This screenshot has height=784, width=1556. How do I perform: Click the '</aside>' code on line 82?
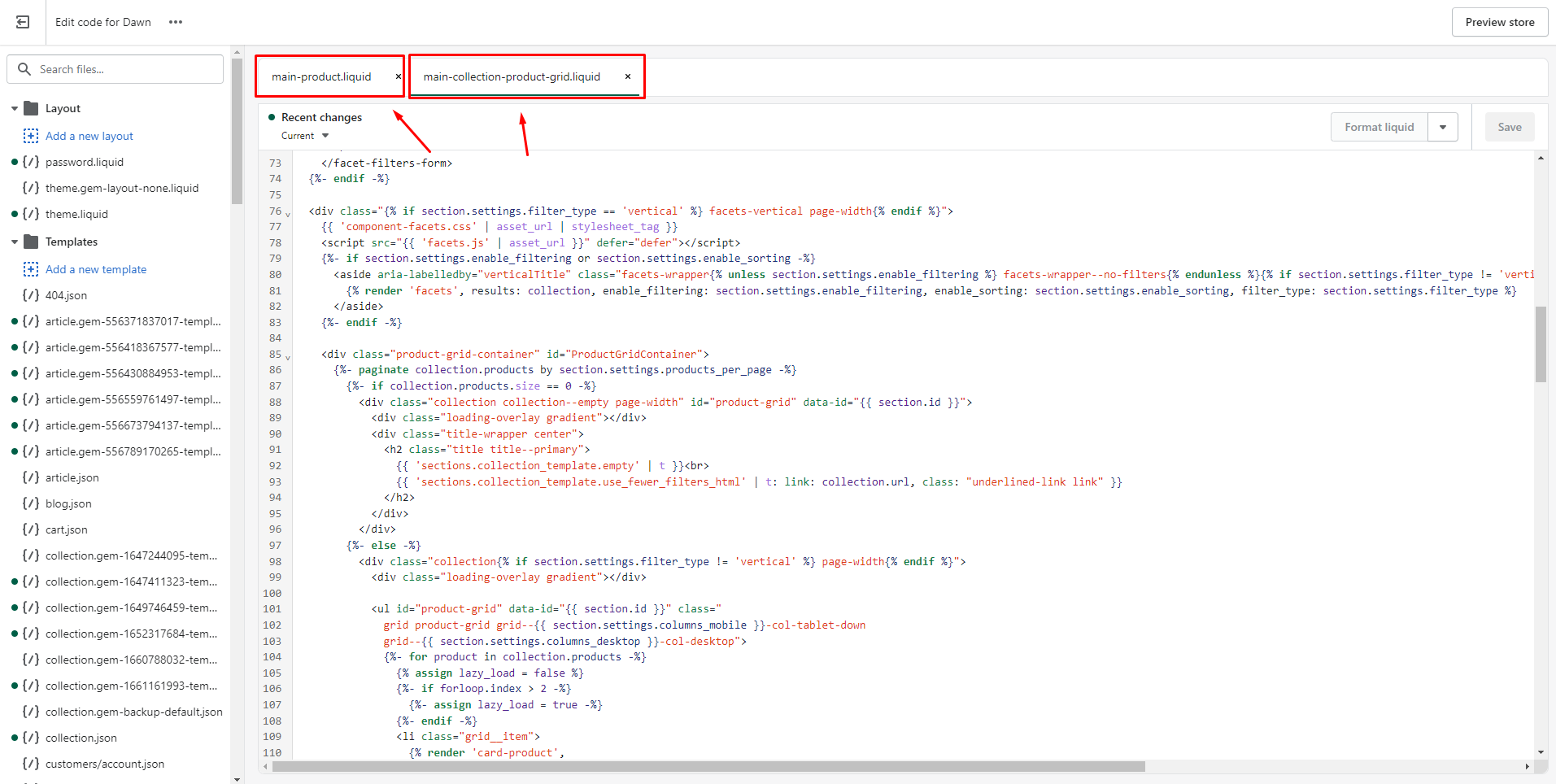[x=359, y=307]
